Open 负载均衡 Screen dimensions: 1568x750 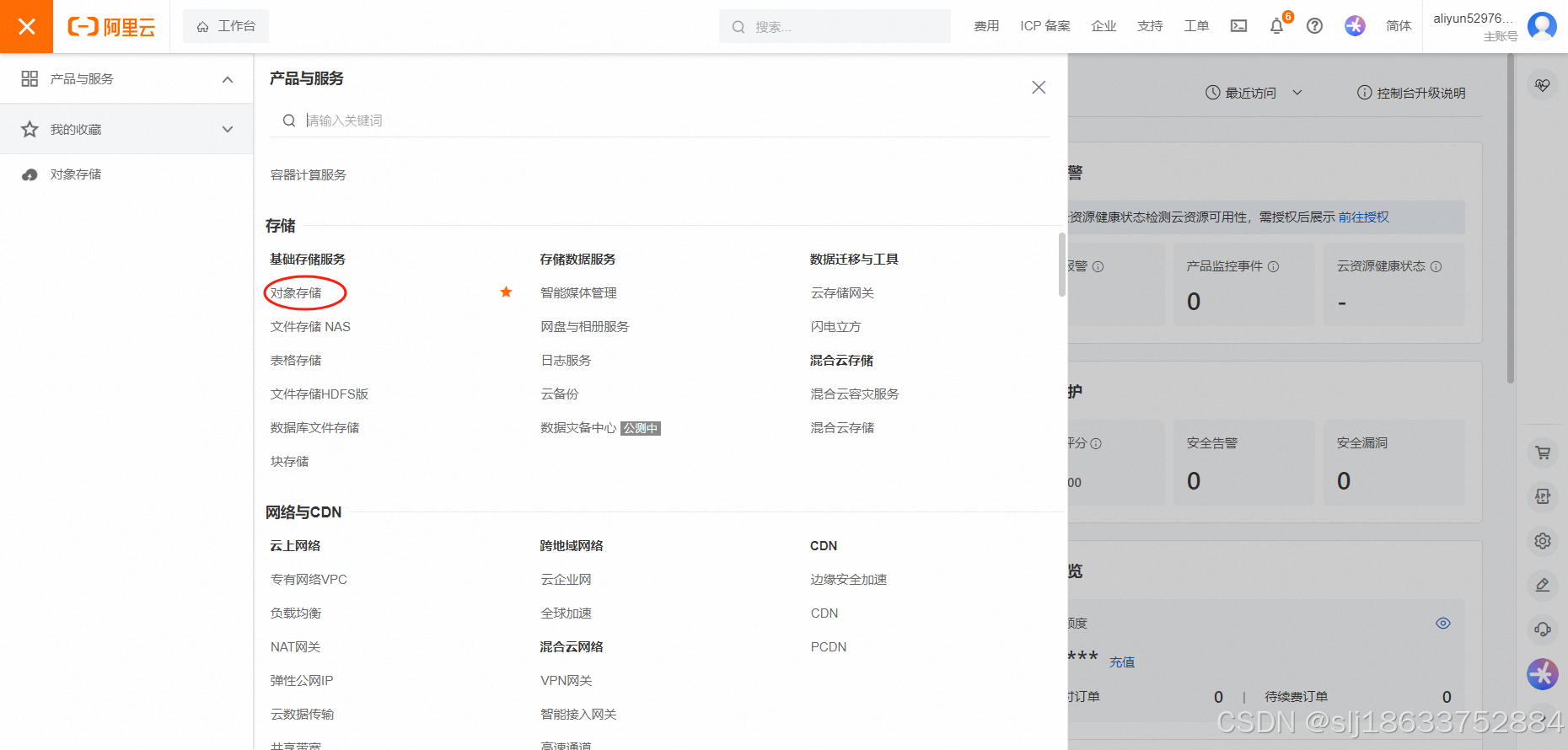click(296, 613)
